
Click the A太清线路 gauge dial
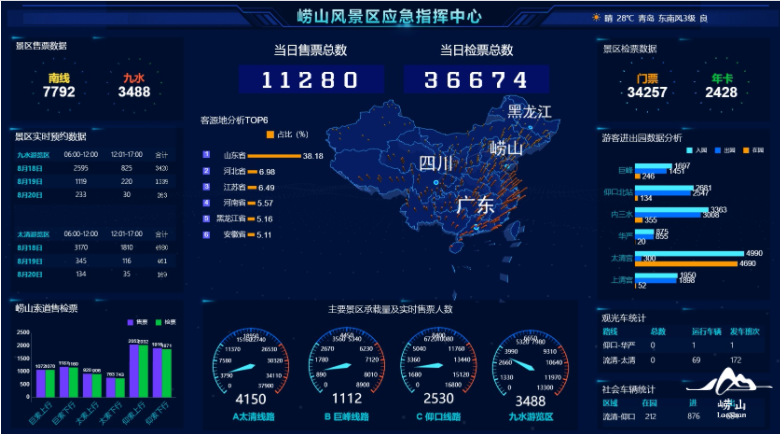[249, 363]
